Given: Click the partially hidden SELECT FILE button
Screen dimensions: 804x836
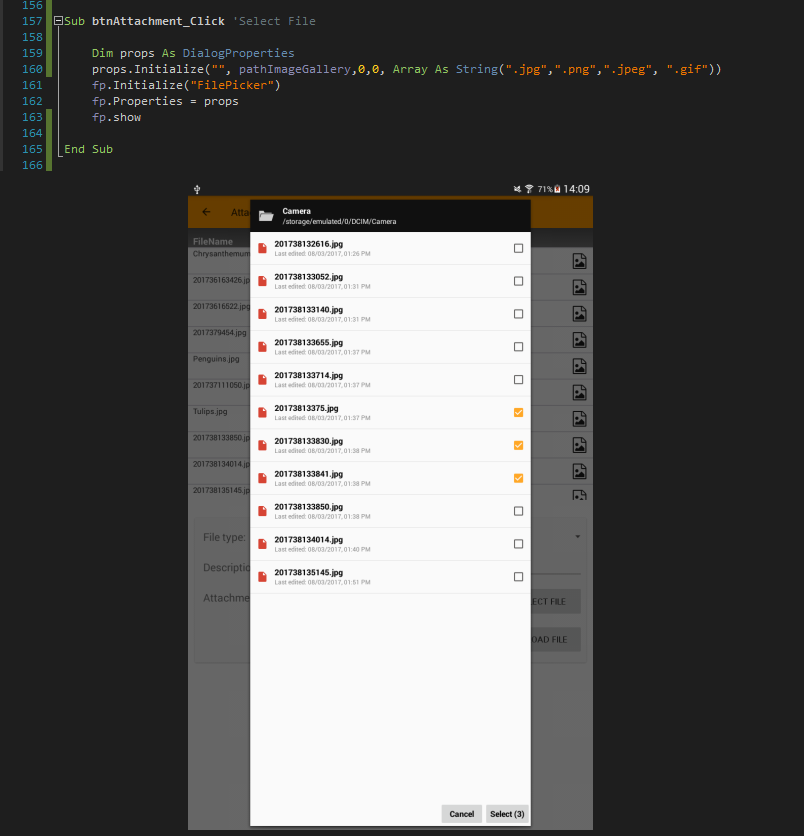Looking at the screenshot, I should tap(556, 601).
